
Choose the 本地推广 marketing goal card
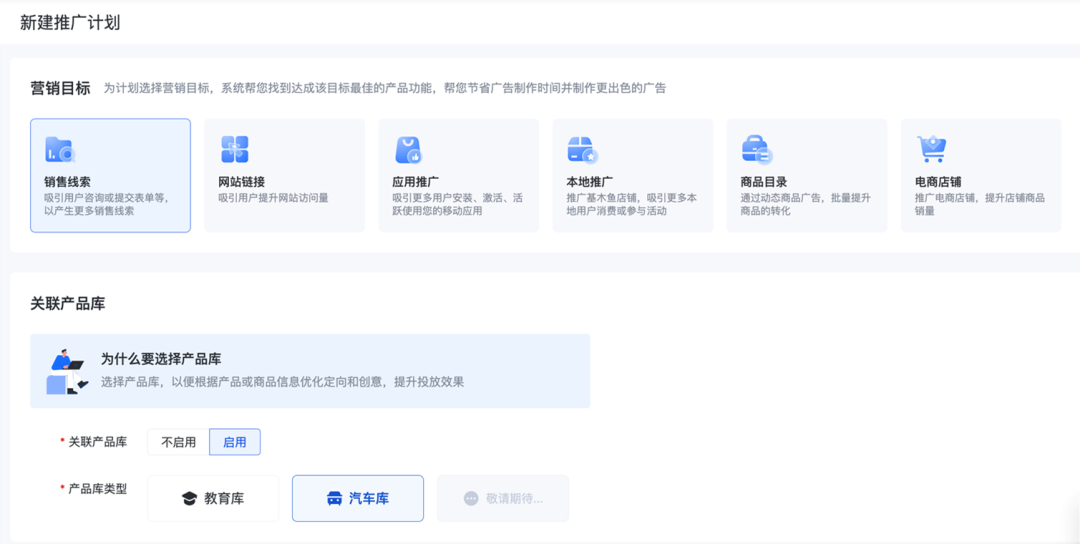pos(633,176)
